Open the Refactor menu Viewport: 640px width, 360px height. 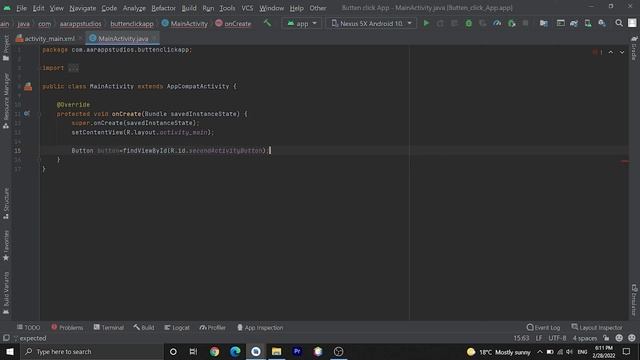coord(163,8)
